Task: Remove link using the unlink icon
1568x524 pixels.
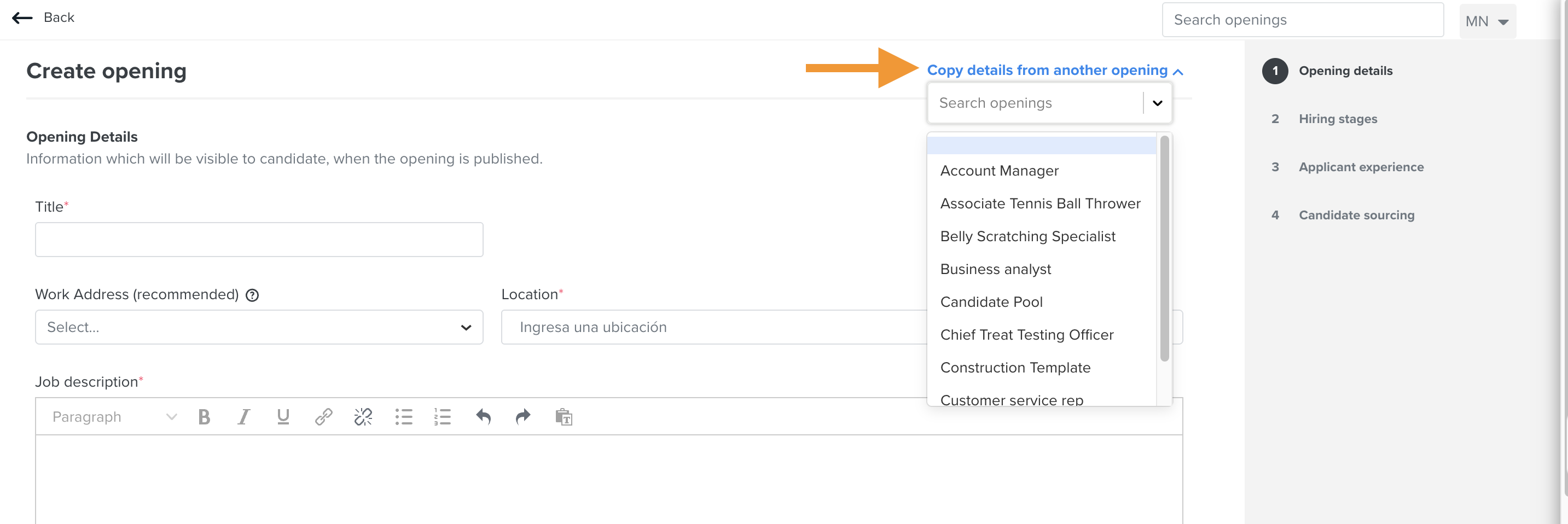Action: [x=363, y=417]
